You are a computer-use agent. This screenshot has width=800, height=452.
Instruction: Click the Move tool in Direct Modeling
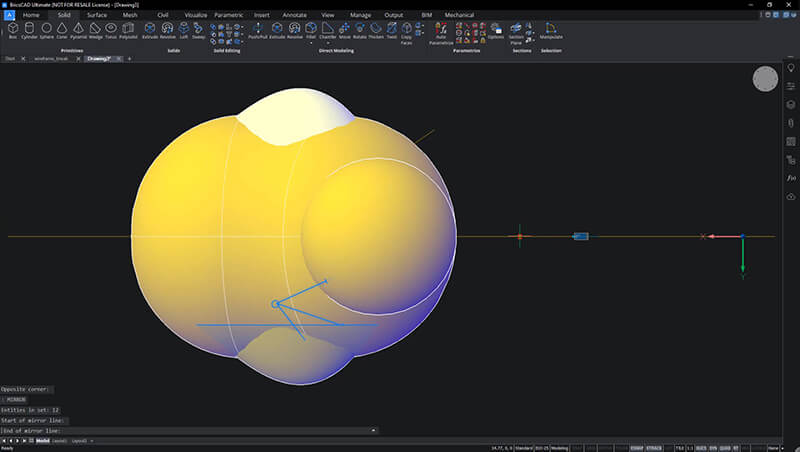[x=344, y=30]
